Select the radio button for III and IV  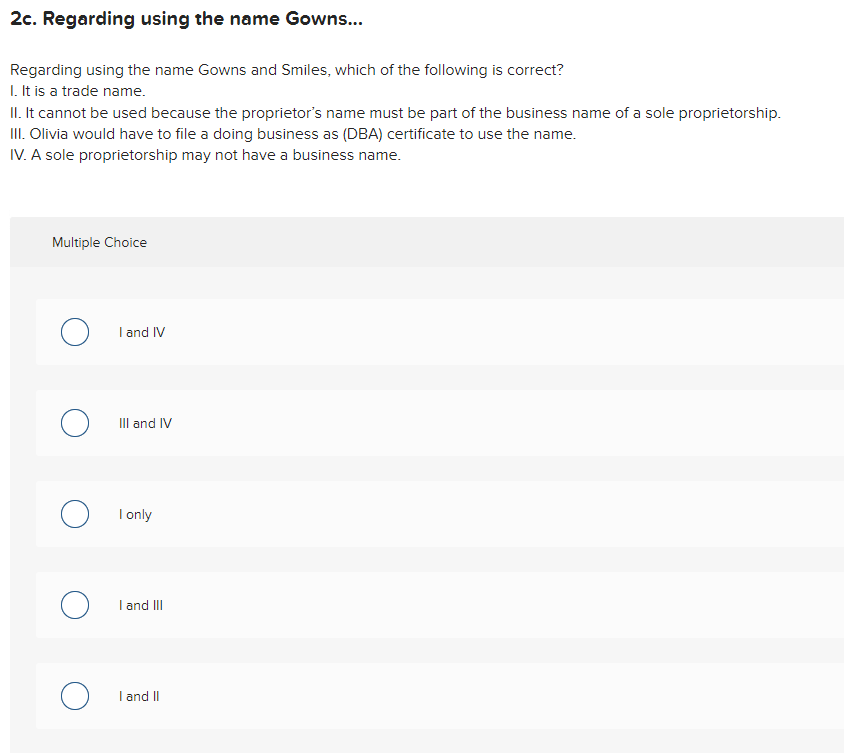coord(74,422)
